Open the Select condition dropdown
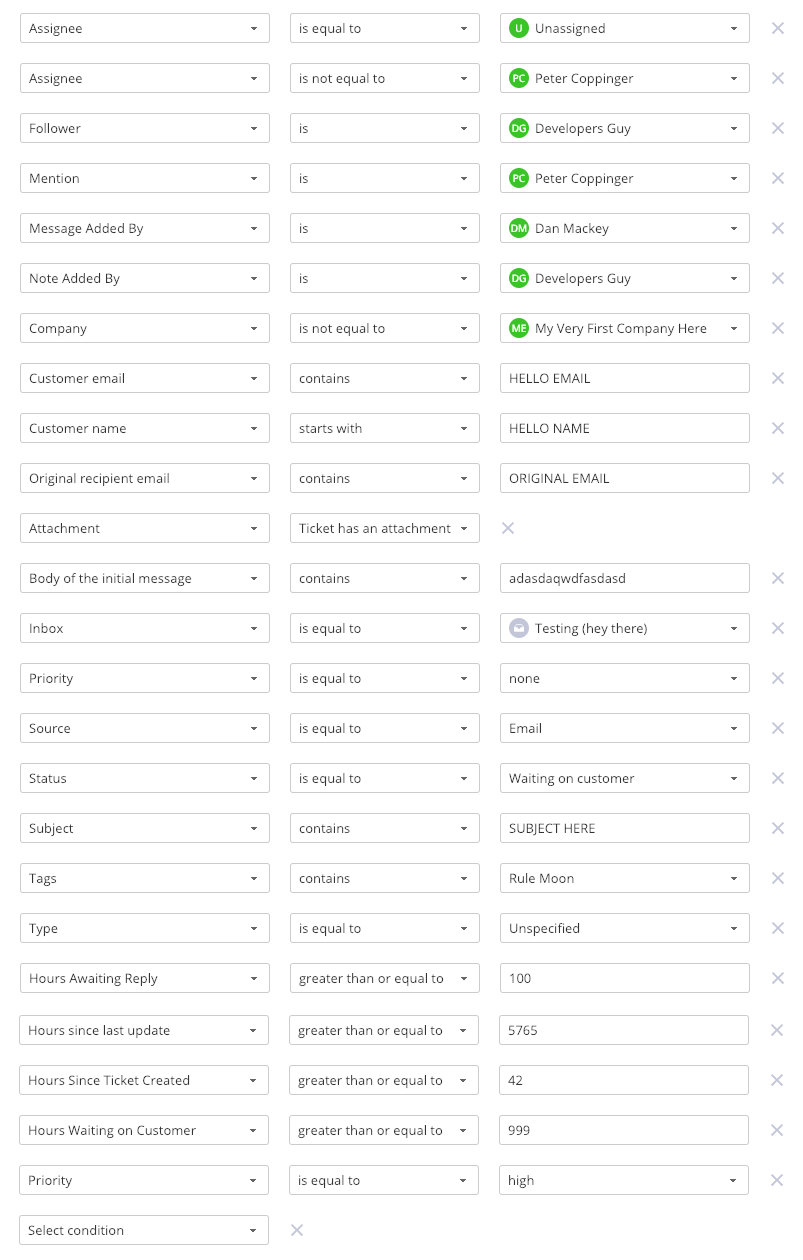Image resolution: width=803 pixels, height=1260 pixels. click(x=144, y=1230)
